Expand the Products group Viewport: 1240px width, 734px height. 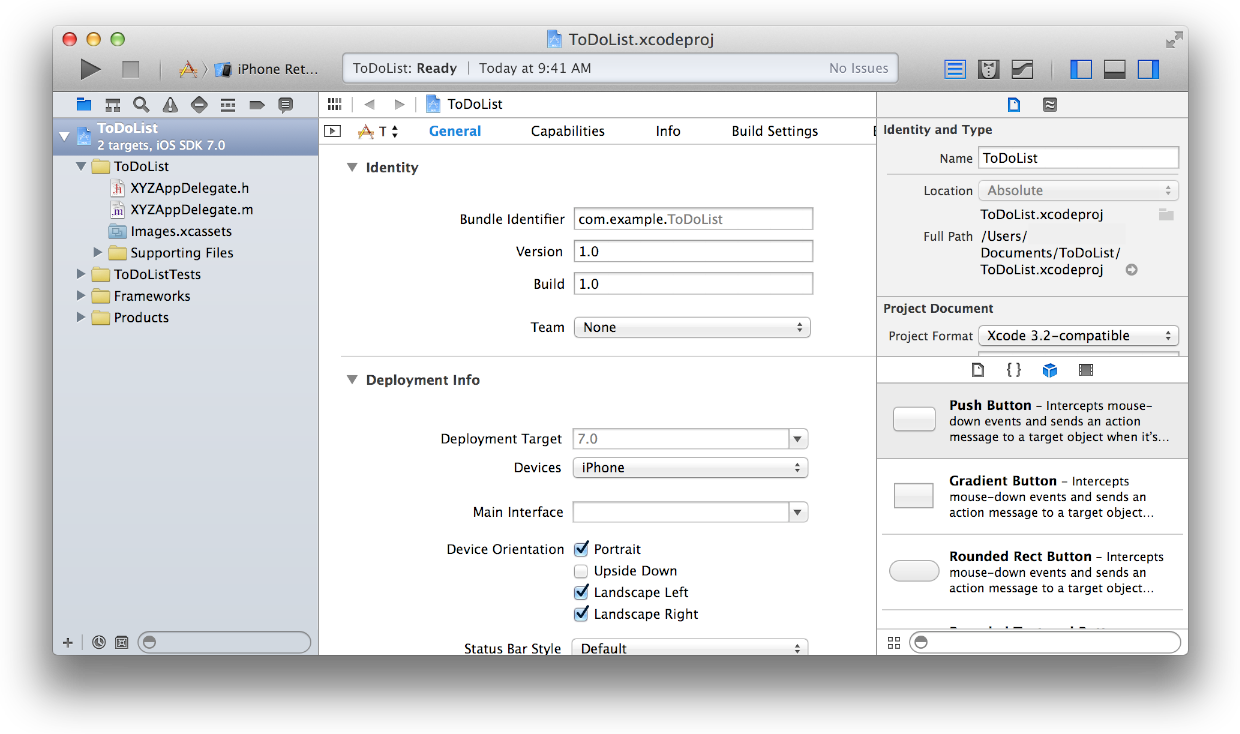click(x=81, y=318)
